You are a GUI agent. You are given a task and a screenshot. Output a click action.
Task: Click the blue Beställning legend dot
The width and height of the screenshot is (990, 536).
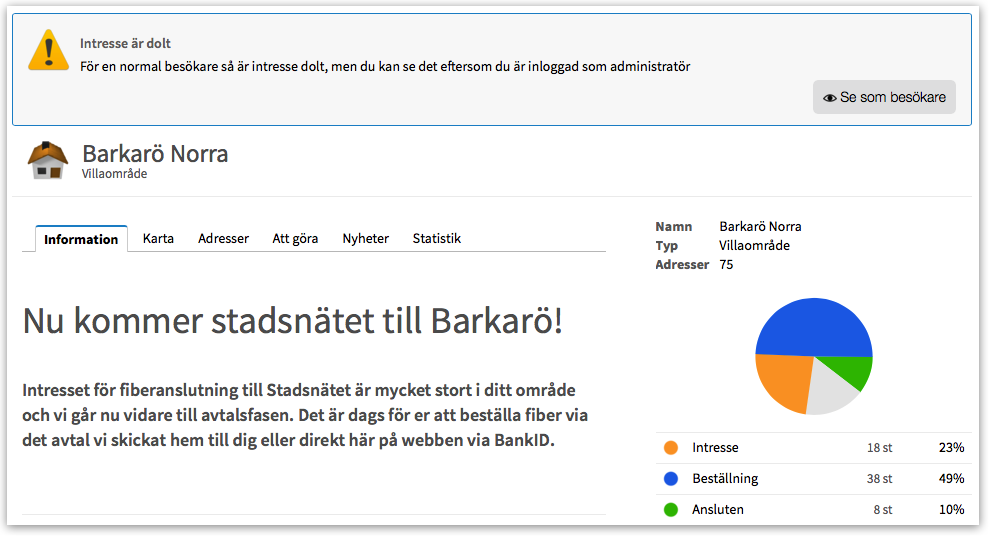pos(671,479)
